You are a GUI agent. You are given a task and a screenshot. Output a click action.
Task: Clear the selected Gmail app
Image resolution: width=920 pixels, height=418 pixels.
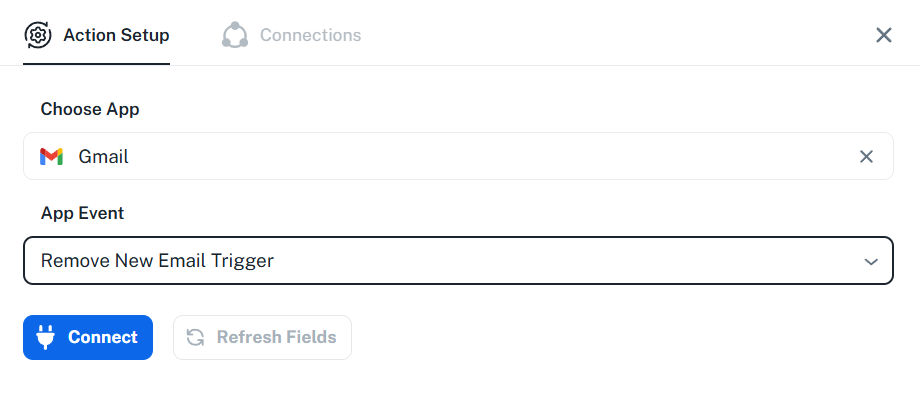(866, 157)
